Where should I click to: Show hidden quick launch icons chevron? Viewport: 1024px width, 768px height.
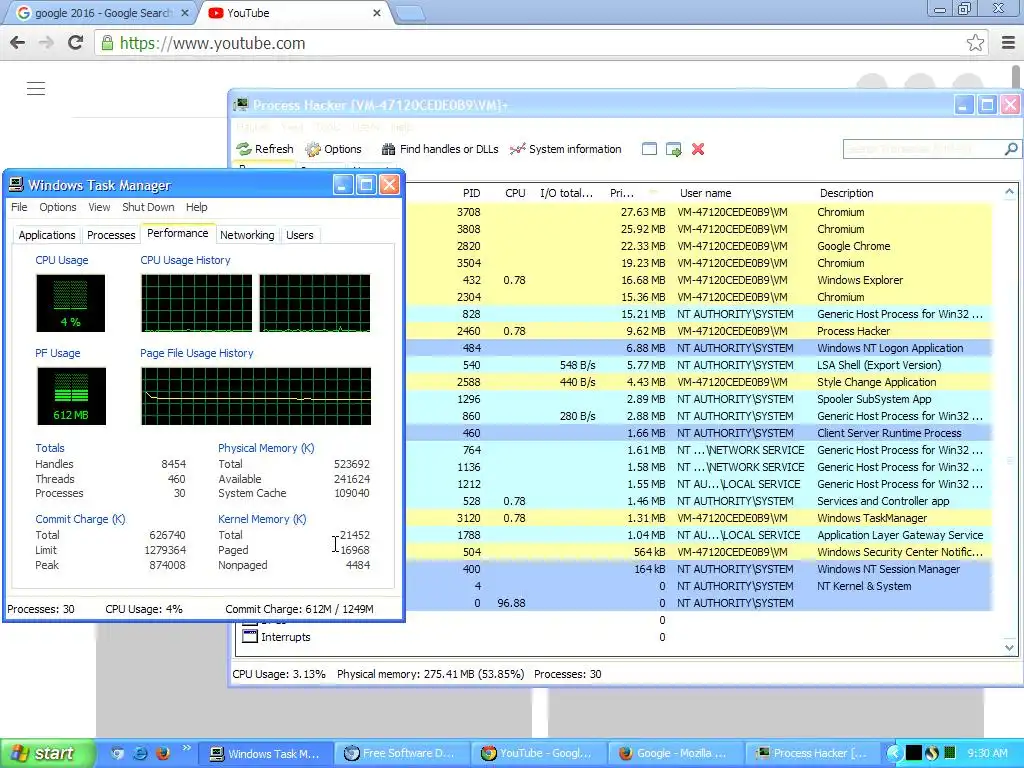tap(186, 748)
